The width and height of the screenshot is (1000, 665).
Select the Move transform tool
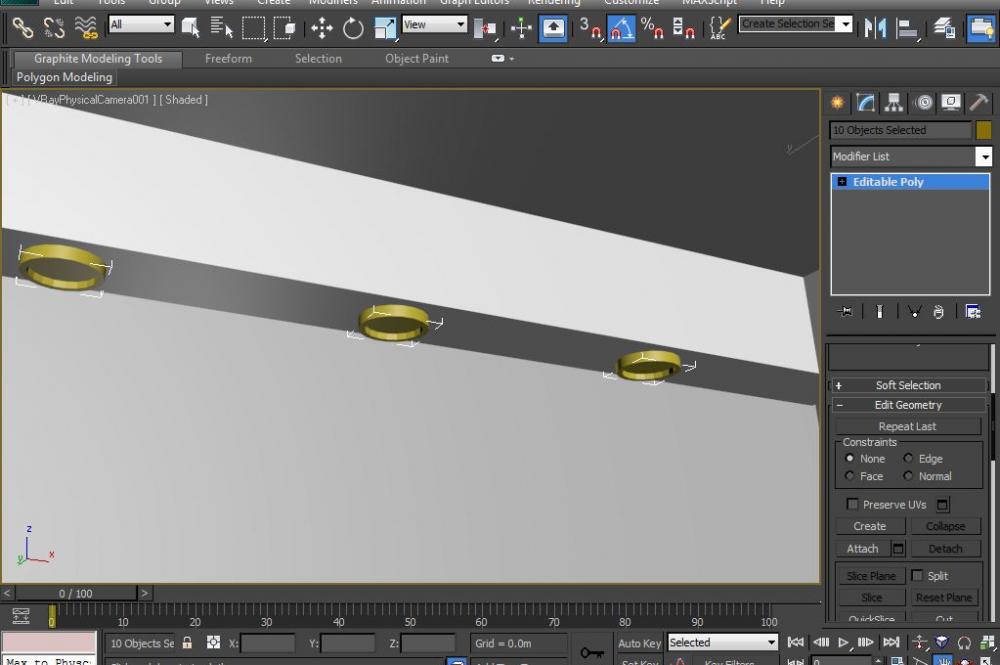coord(321,28)
